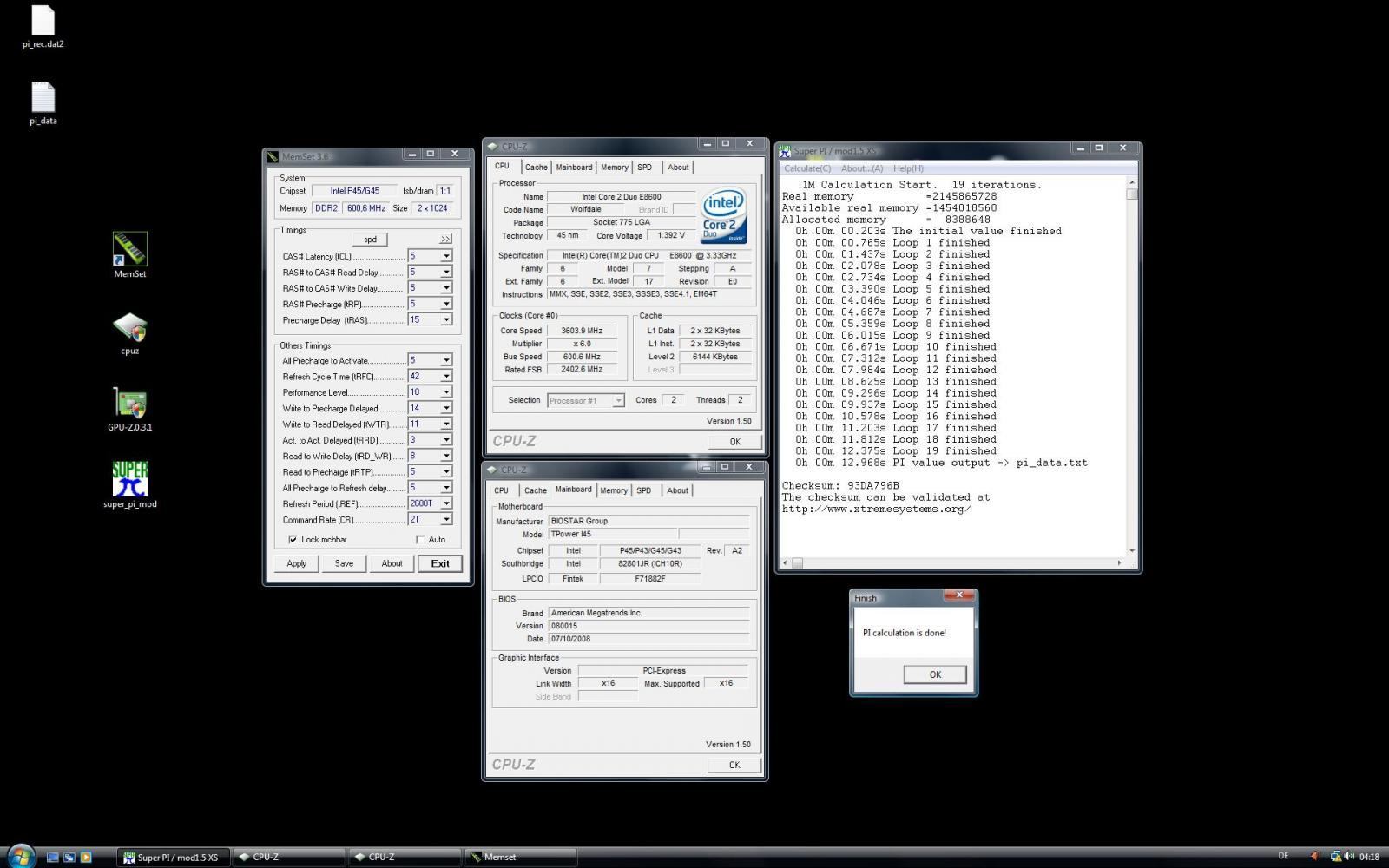Image resolution: width=1389 pixels, height=868 pixels.
Task: Close the Finish dialog with X
Action: [958, 595]
